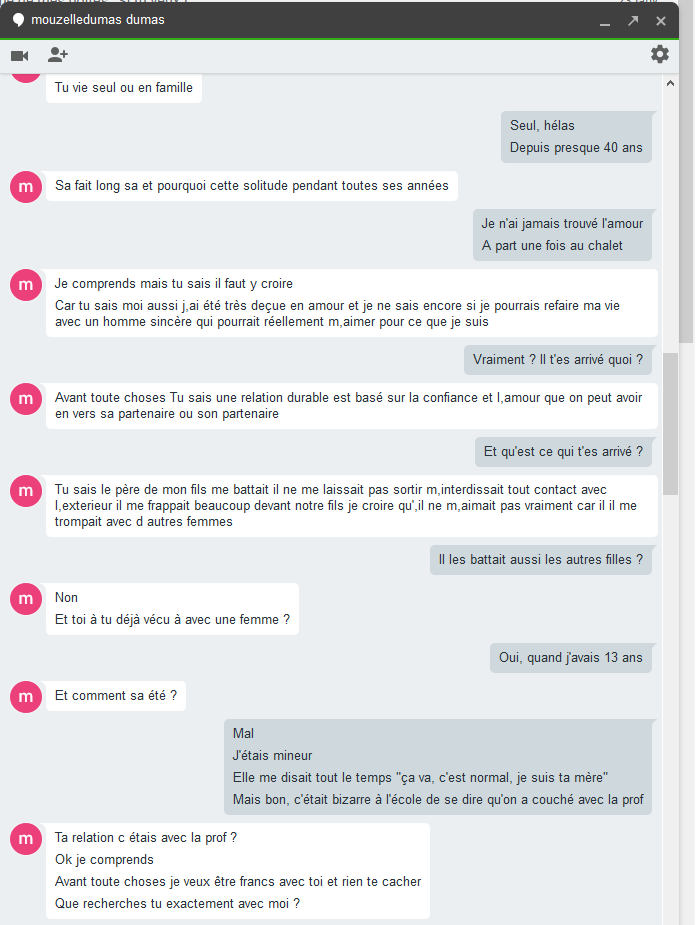Minimize the chat window
The image size is (699, 925).
pos(604,21)
